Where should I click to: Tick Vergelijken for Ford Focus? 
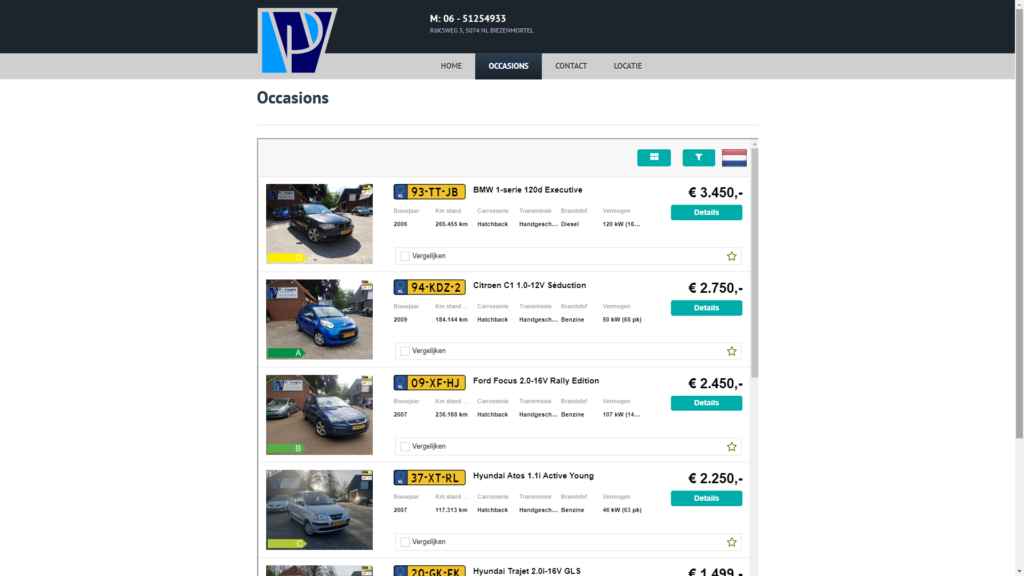pyautogui.click(x=405, y=447)
